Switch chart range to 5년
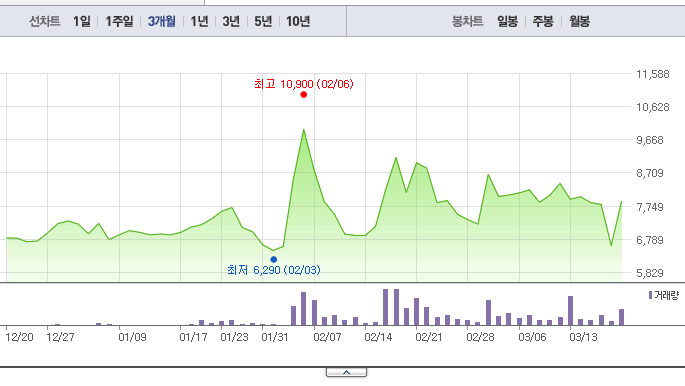Image resolution: width=685 pixels, height=386 pixels. [263, 21]
